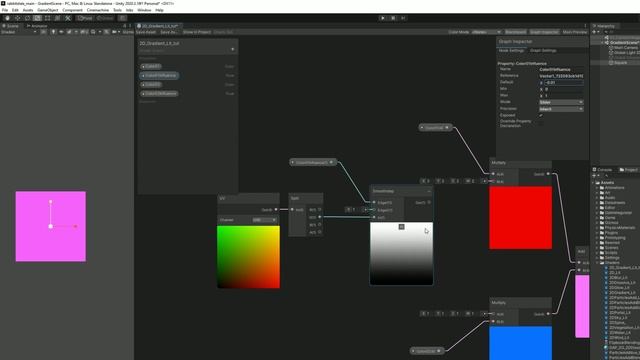Select Color01Influence property in Blackboard
The height and width of the screenshot is (360, 640).
tap(159, 76)
